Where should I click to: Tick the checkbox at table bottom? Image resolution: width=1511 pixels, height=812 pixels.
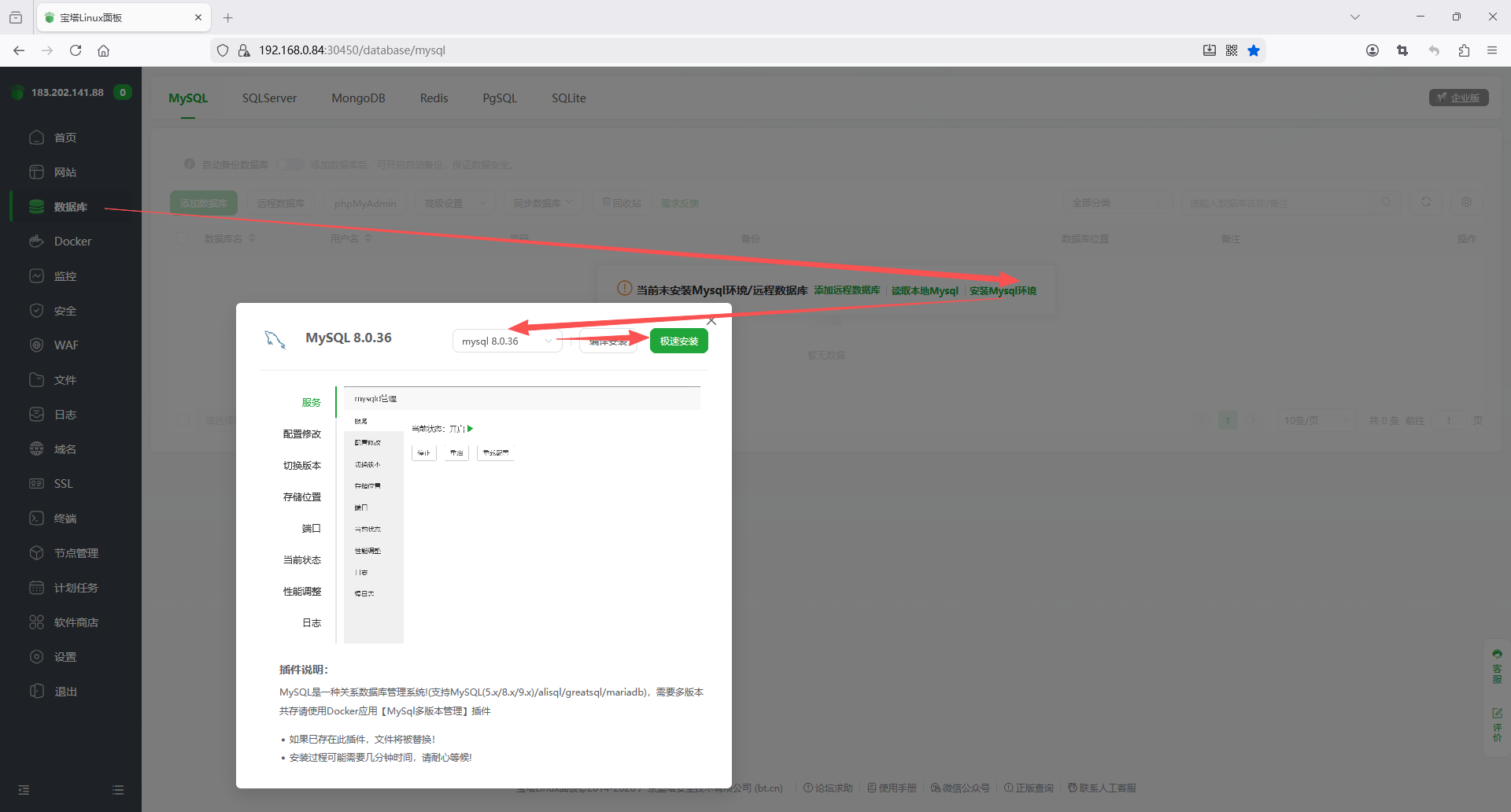[183, 420]
